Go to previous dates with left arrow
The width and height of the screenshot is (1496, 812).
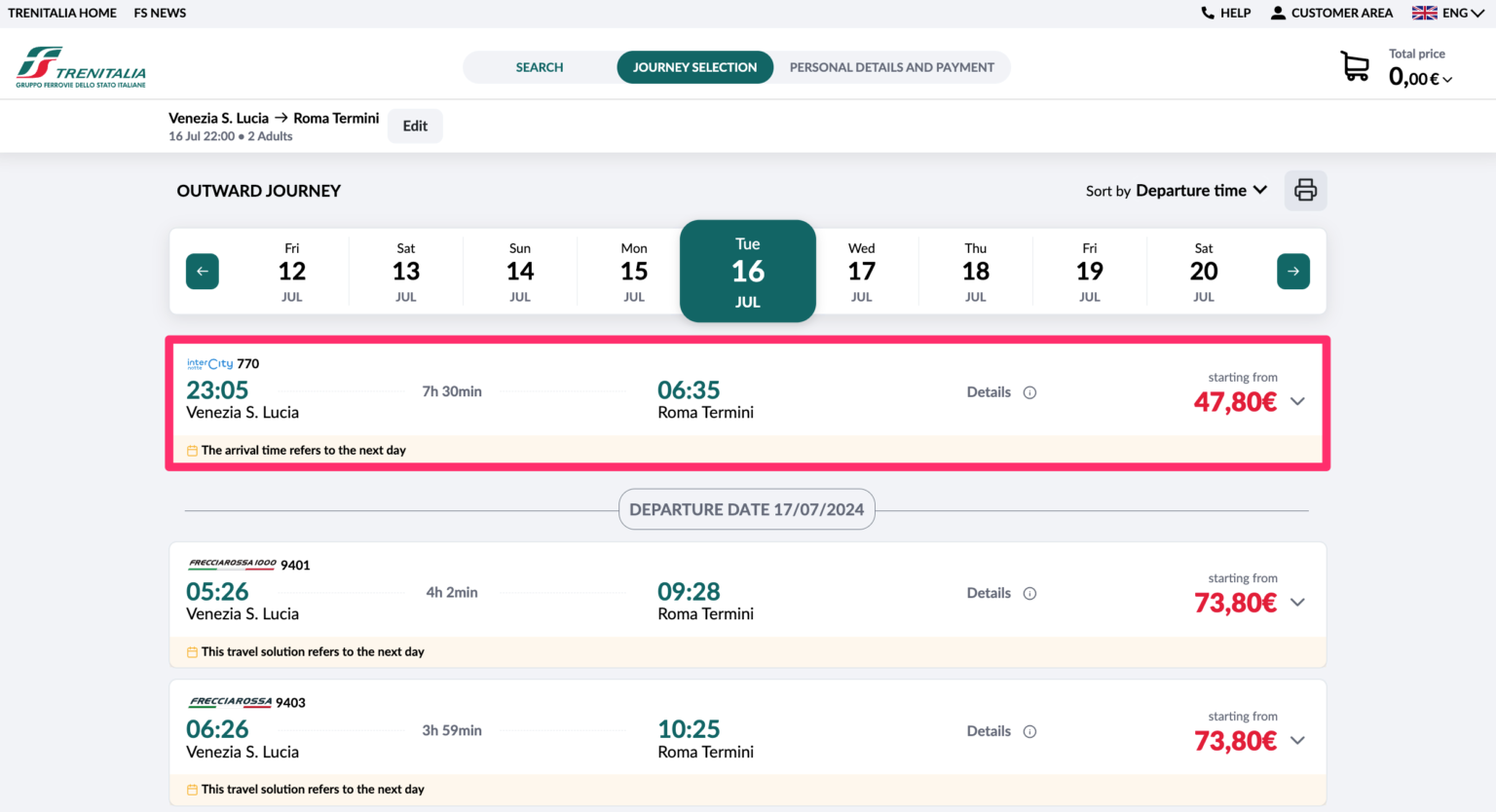tap(203, 271)
